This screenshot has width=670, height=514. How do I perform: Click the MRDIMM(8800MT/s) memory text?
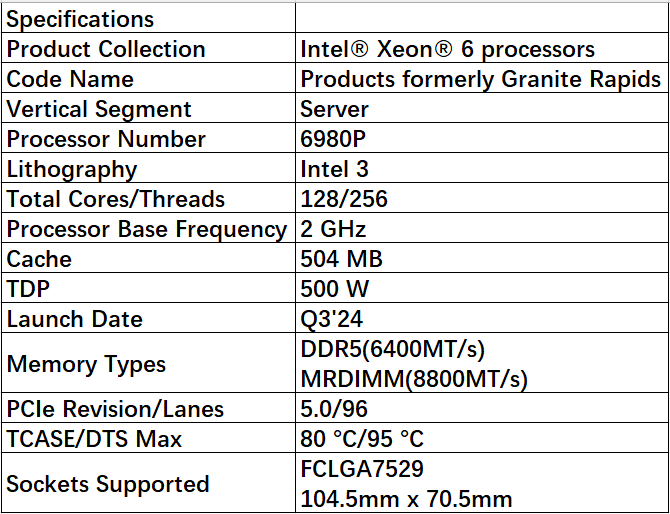tap(414, 380)
